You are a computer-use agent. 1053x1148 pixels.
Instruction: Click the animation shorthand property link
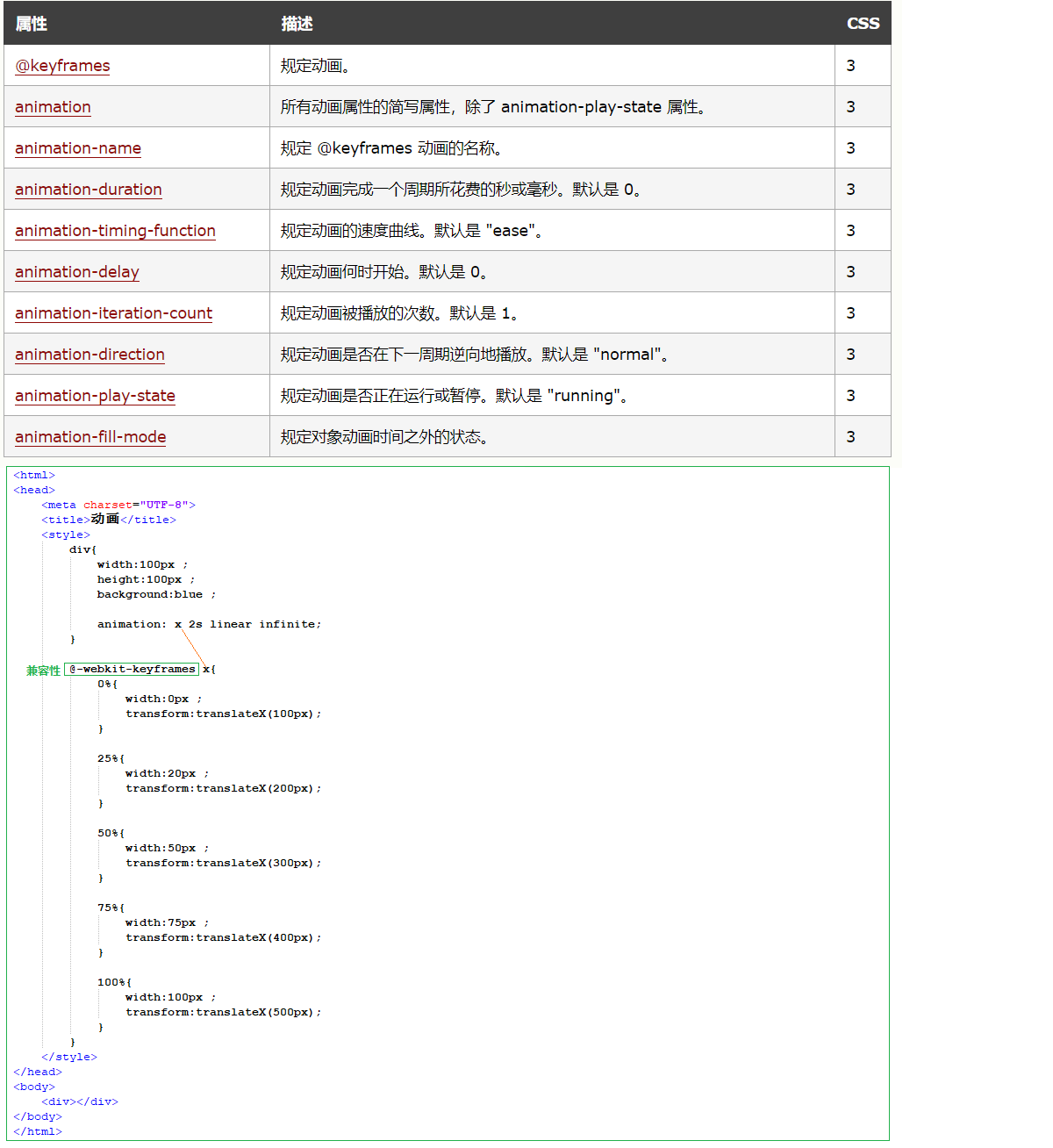(53, 107)
